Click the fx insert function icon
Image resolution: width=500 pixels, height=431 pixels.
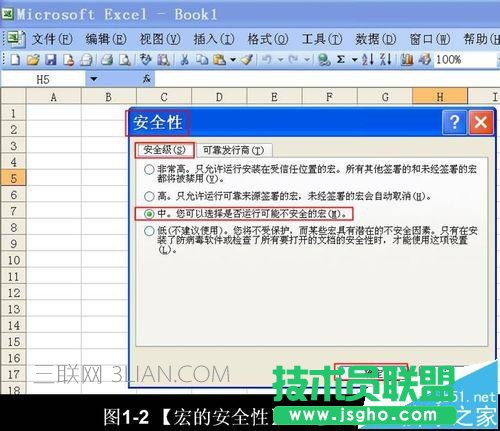(147, 79)
